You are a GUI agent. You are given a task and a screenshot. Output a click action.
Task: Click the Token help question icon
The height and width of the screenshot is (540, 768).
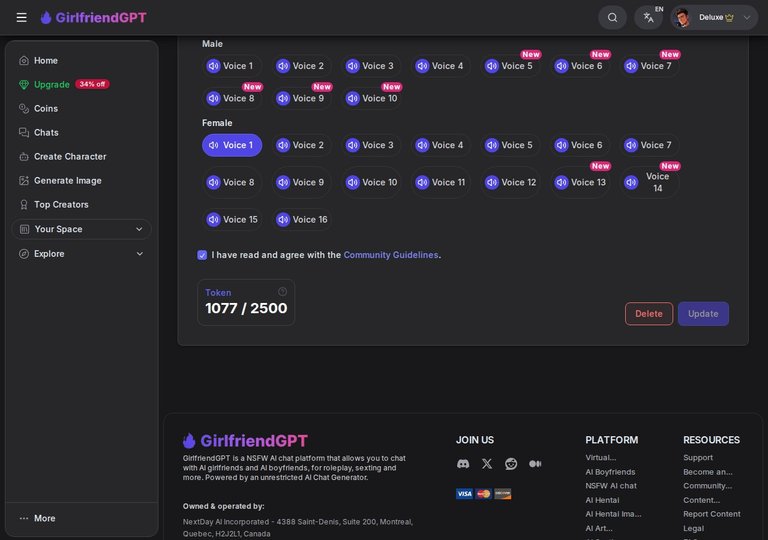pyautogui.click(x=282, y=292)
